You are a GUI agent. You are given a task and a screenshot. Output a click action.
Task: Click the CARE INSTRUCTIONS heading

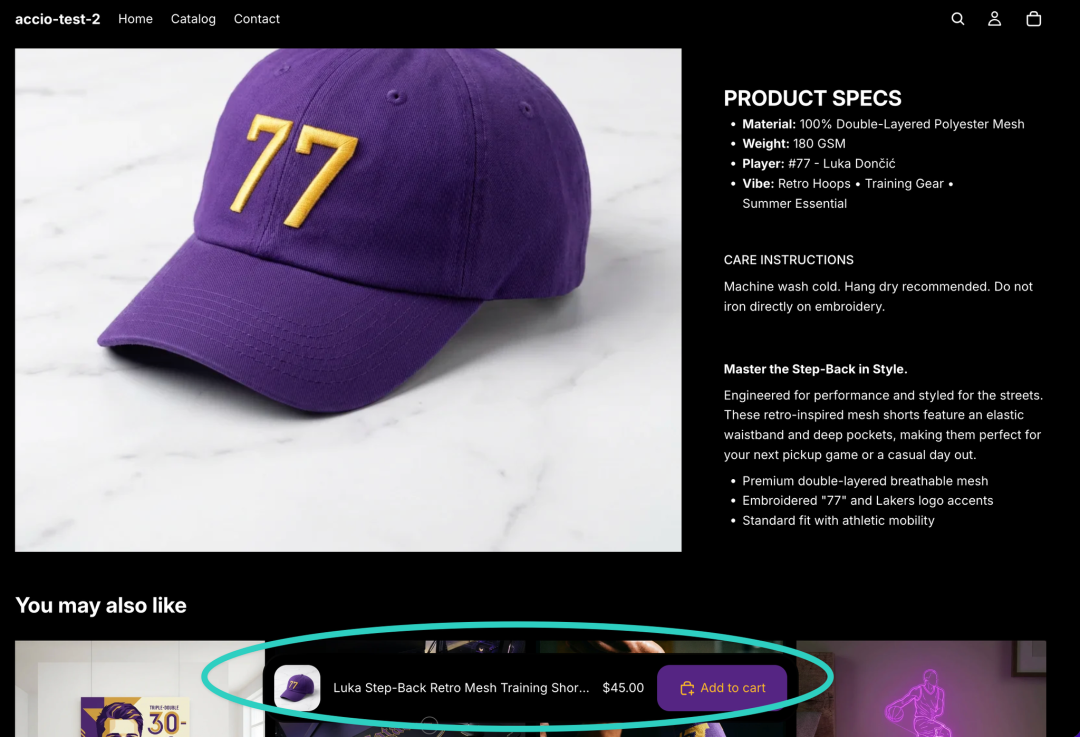pyautogui.click(x=788, y=260)
